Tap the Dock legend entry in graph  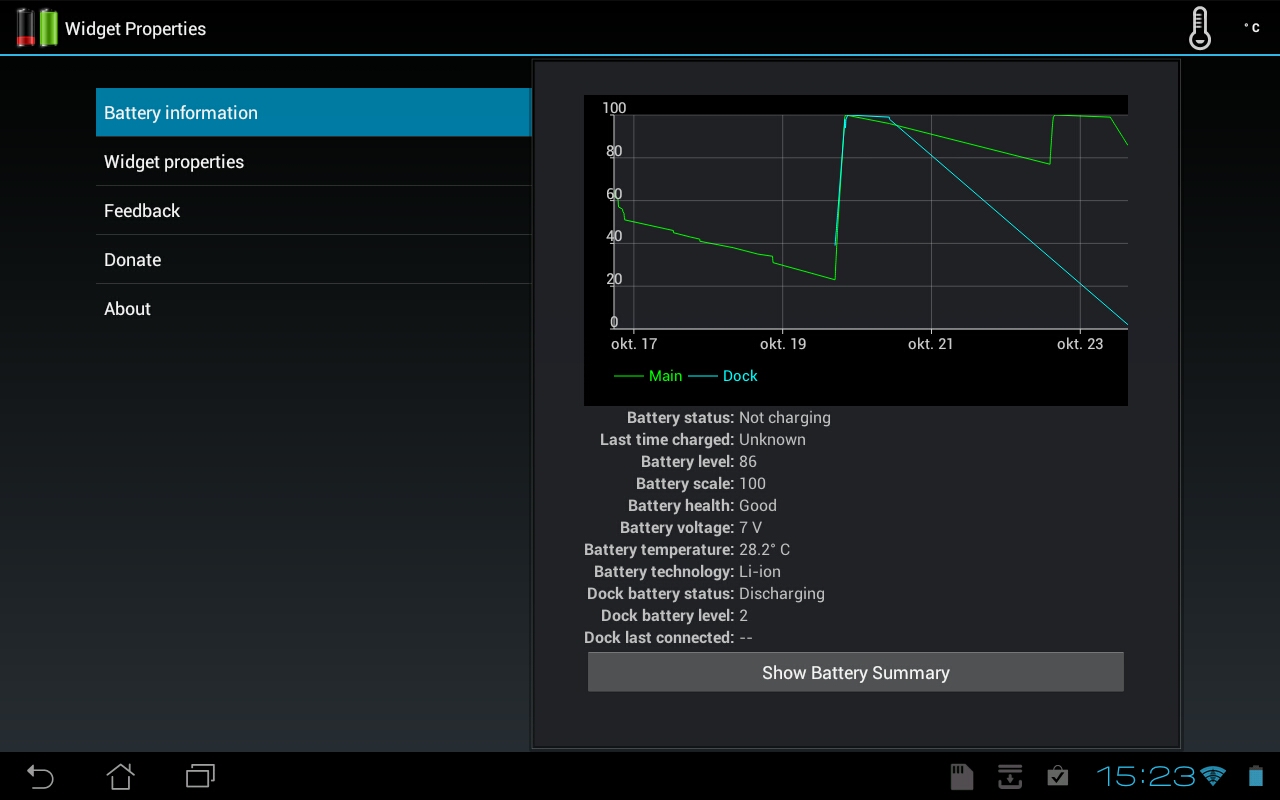[x=723, y=376]
